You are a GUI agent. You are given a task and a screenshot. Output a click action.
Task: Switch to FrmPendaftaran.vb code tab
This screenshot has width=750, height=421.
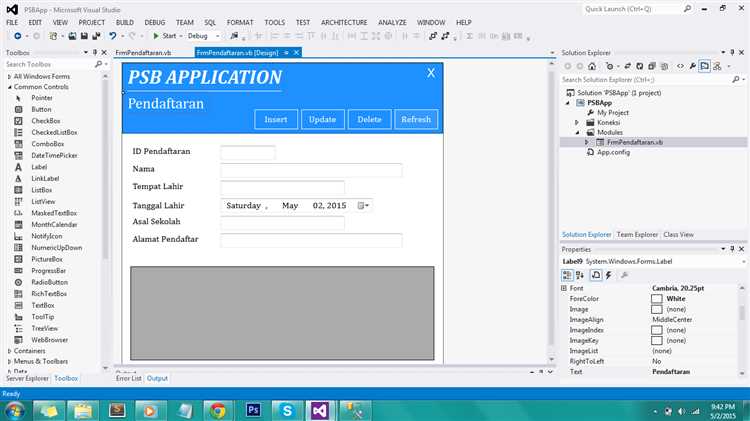143,53
